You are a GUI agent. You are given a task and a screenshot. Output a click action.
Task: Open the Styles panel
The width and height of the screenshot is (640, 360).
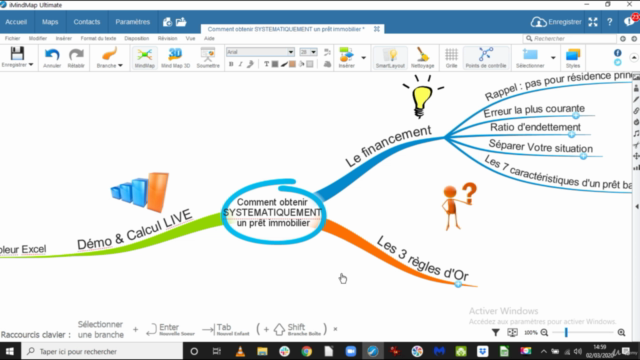(x=573, y=58)
